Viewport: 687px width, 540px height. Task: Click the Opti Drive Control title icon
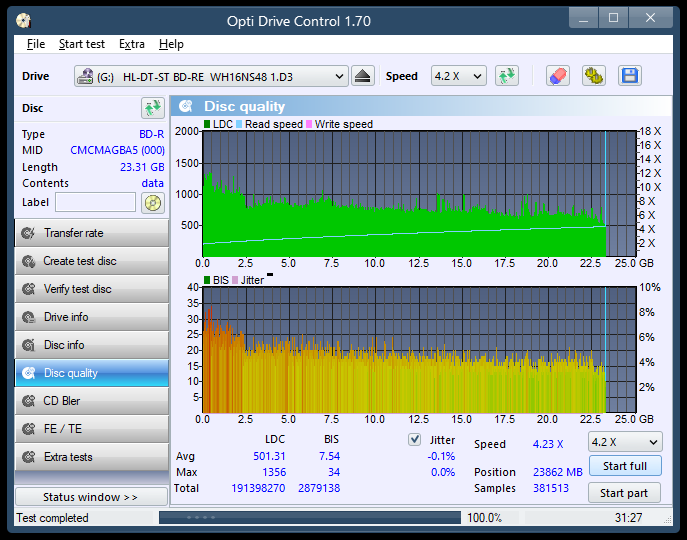point(24,20)
